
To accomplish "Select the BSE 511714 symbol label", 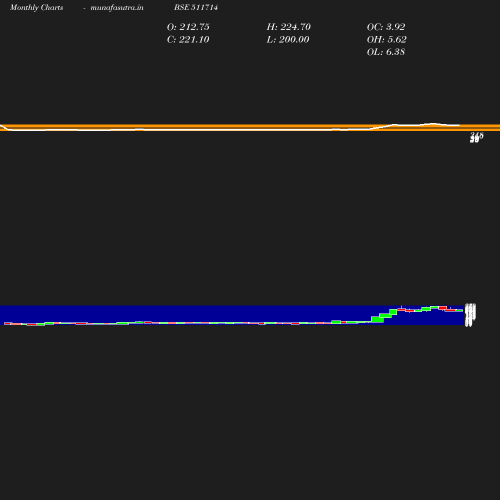I will point(196,7).
